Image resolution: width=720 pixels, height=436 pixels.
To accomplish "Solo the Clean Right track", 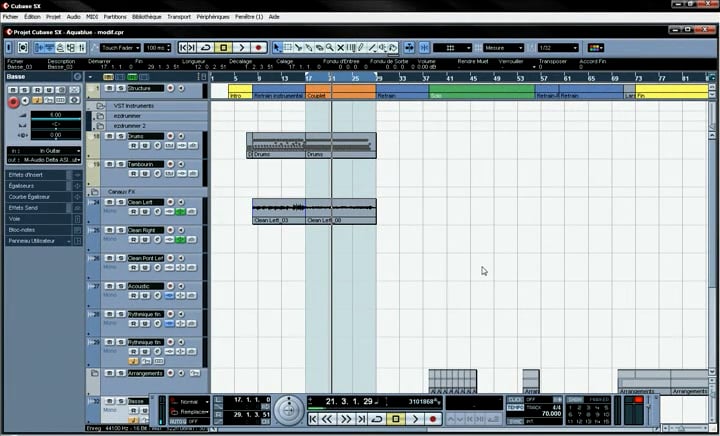I will (x=120, y=230).
